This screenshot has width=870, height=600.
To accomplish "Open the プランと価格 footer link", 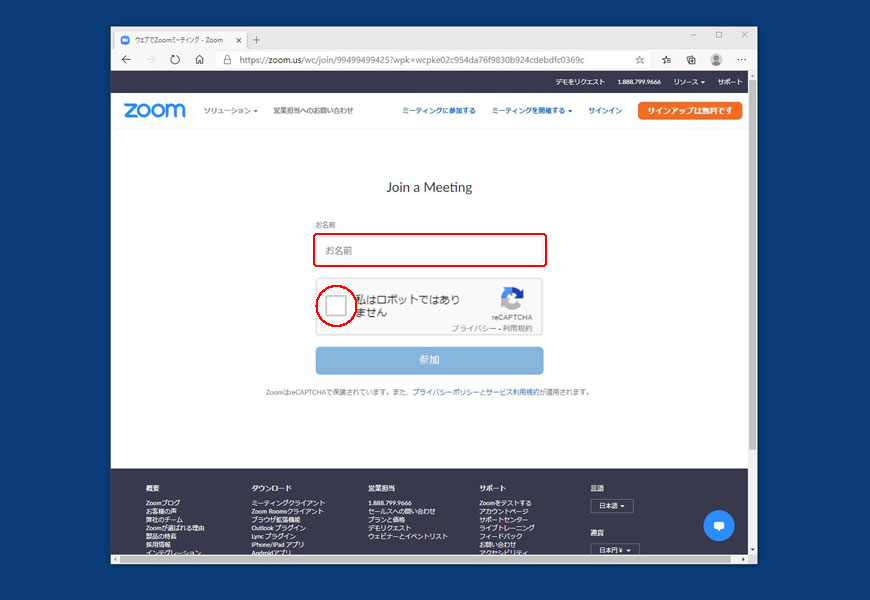I will tap(386, 519).
